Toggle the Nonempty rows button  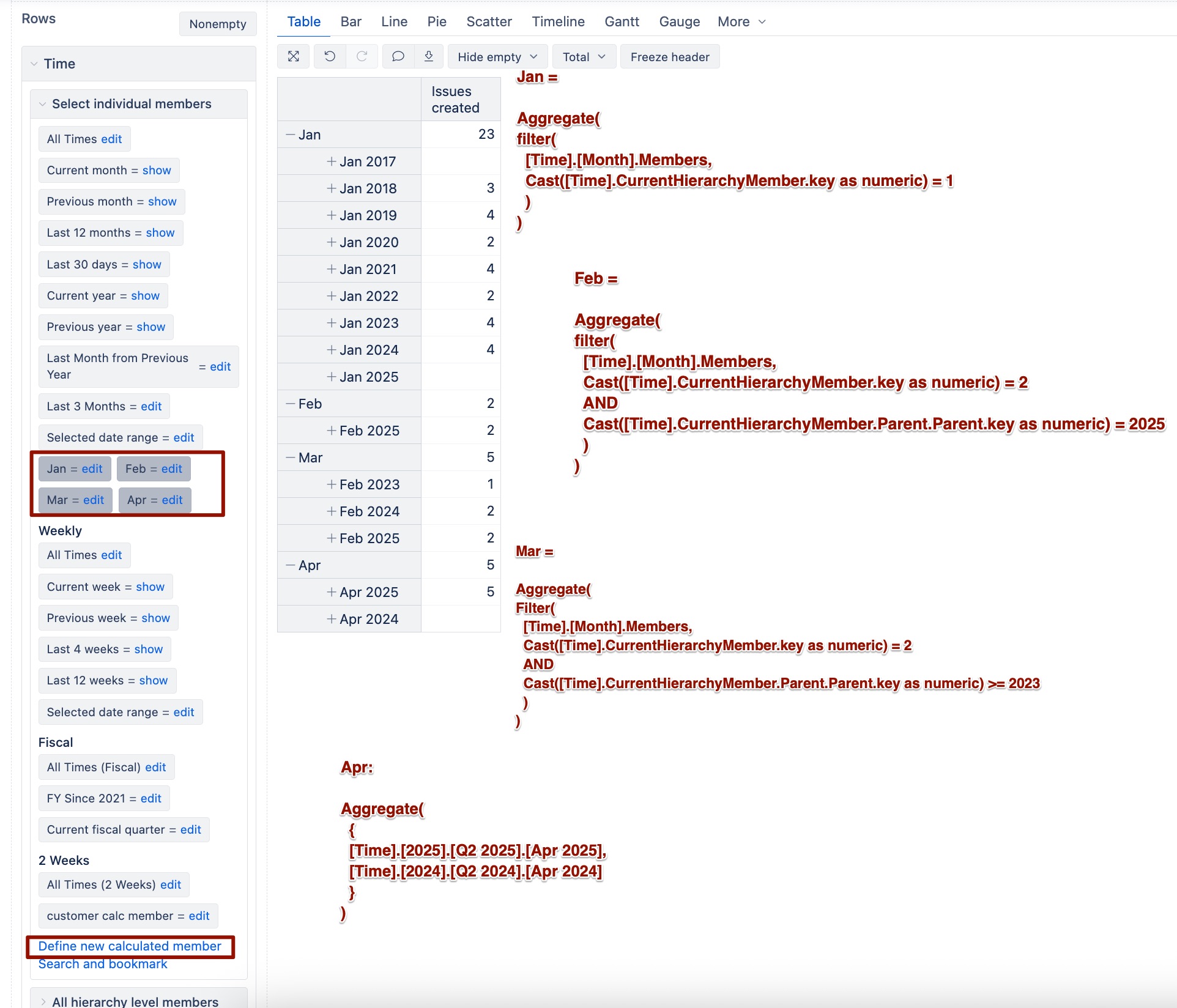(x=217, y=24)
